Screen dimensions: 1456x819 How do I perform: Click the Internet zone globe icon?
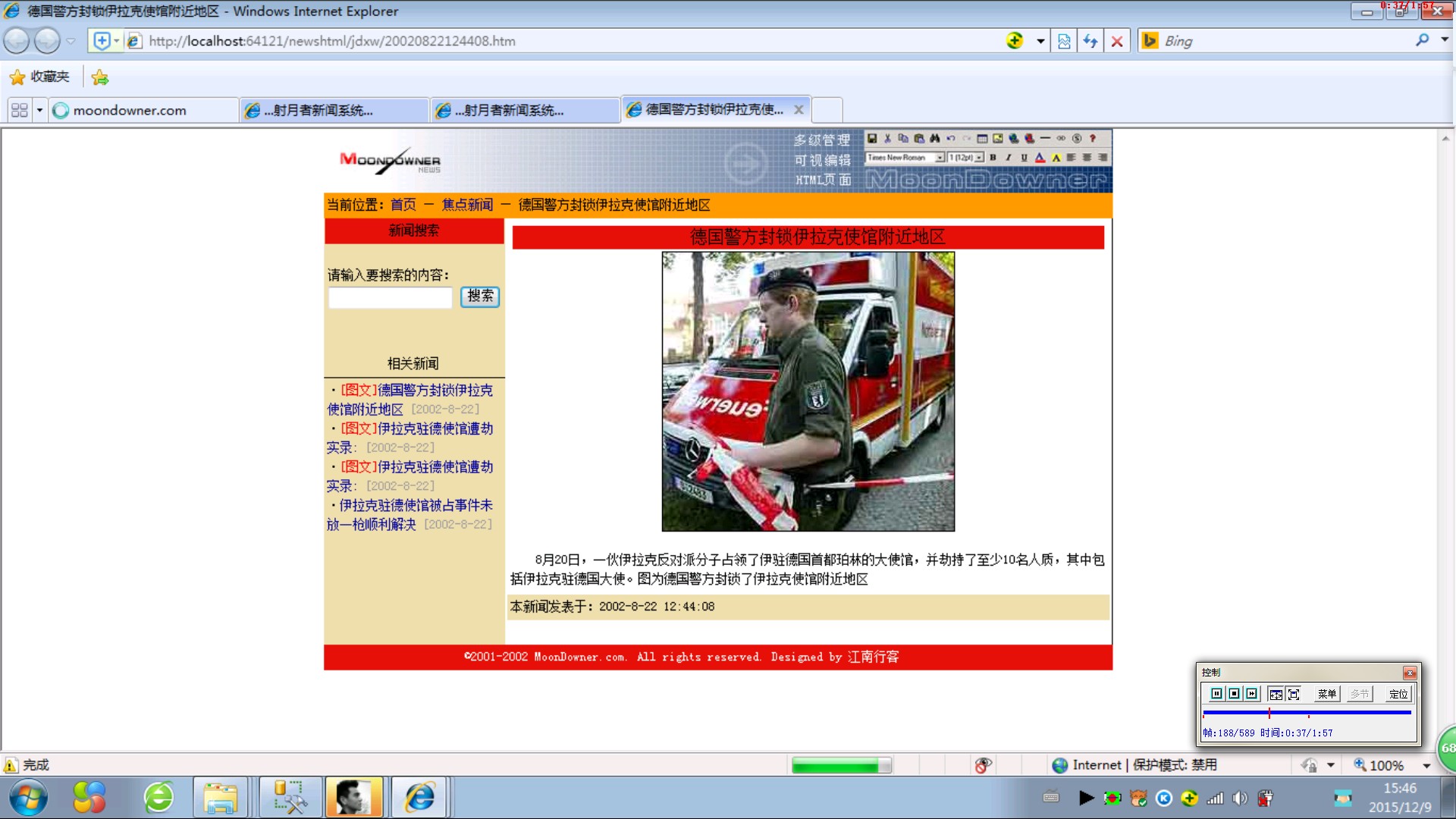point(1060,765)
